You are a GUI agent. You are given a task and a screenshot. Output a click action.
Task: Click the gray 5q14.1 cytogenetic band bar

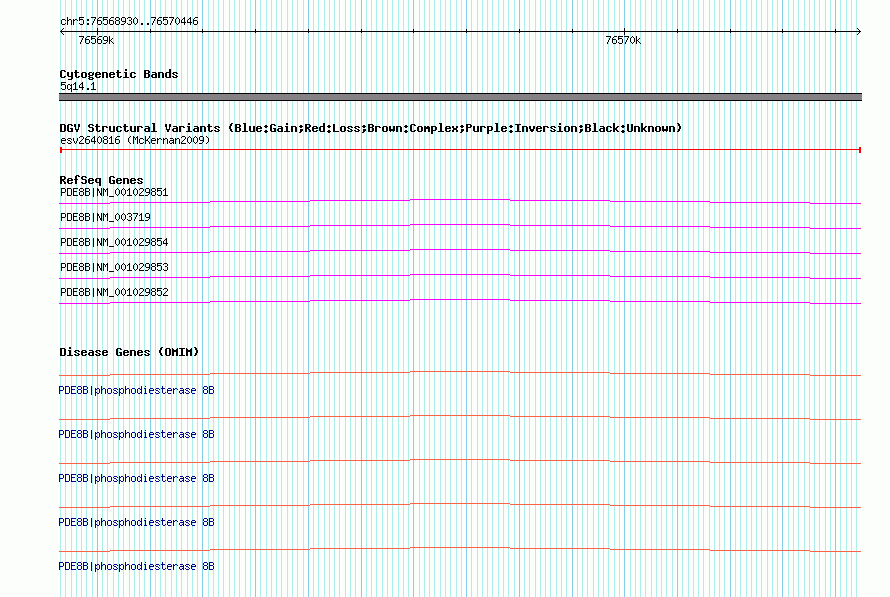coord(460,97)
